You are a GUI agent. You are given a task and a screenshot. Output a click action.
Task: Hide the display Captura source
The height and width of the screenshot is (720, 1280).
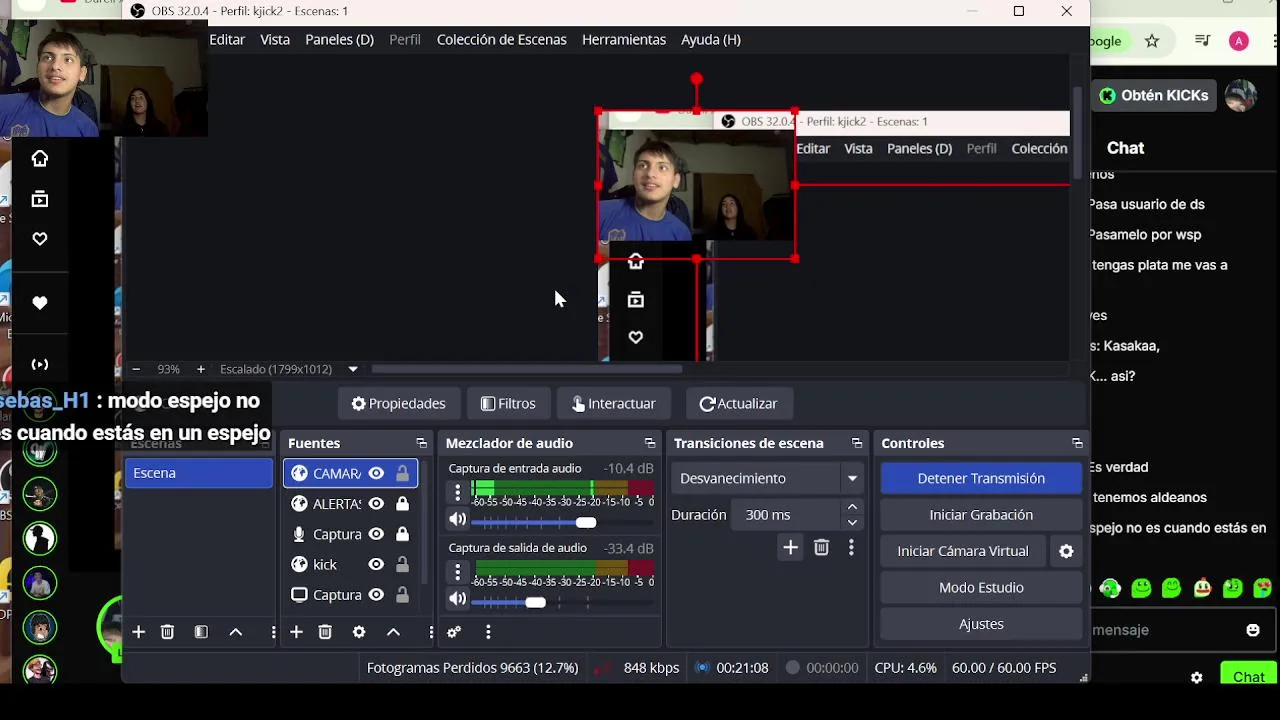pyautogui.click(x=376, y=595)
